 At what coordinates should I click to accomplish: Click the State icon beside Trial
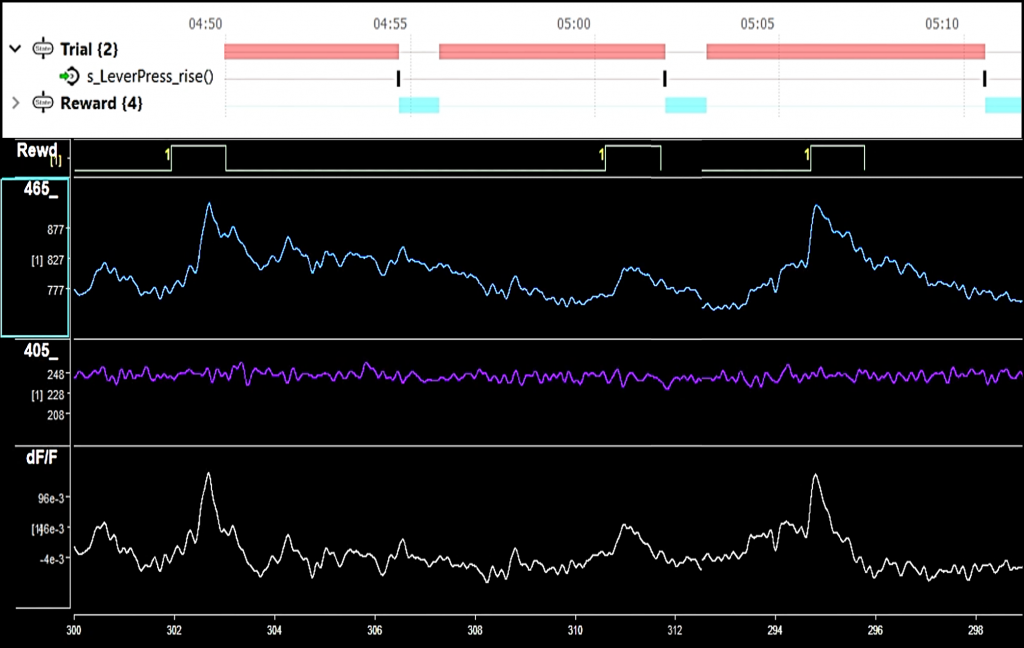pos(44,49)
